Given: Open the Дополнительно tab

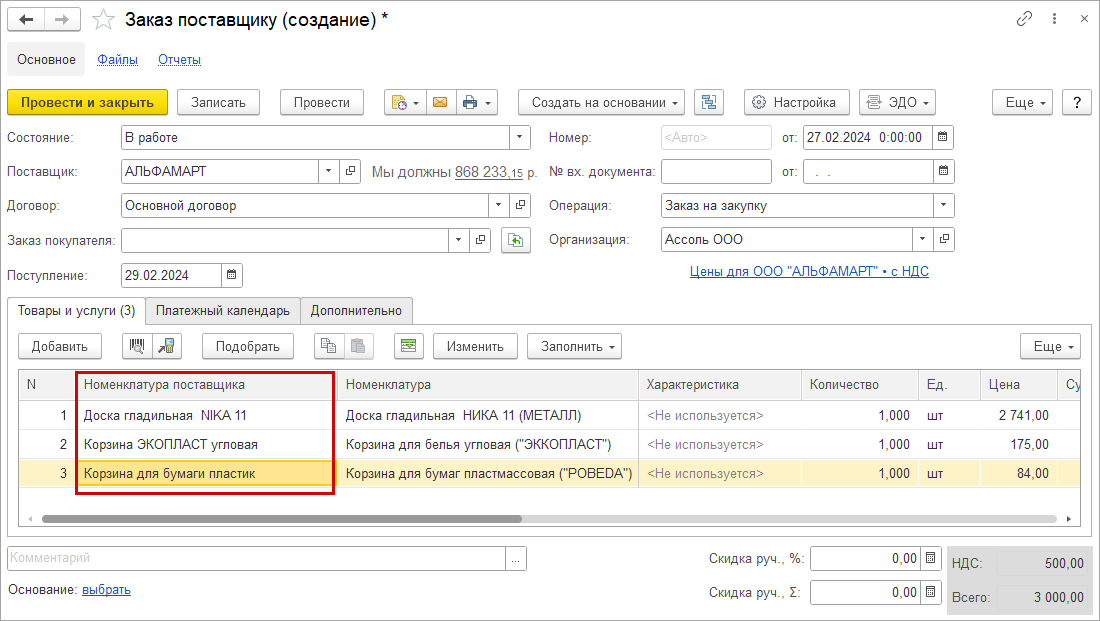Looking at the screenshot, I should 355,310.
